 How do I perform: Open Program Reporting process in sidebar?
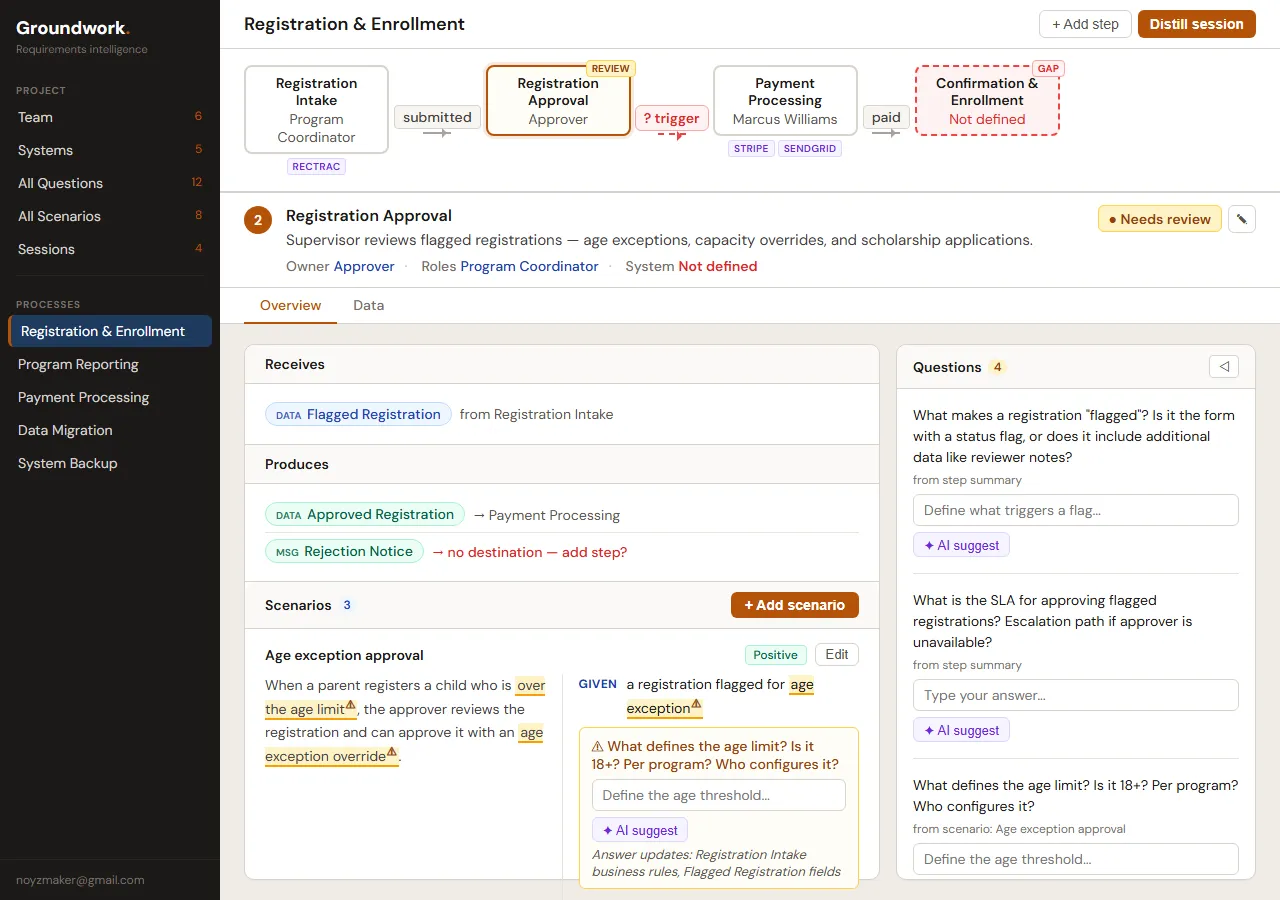click(x=78, y=364)
